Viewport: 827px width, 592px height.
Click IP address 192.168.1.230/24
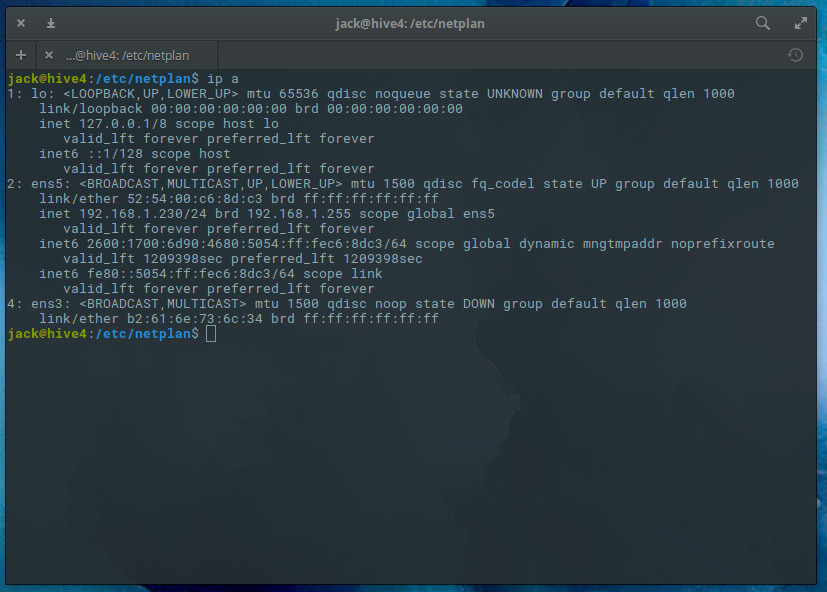142,214
